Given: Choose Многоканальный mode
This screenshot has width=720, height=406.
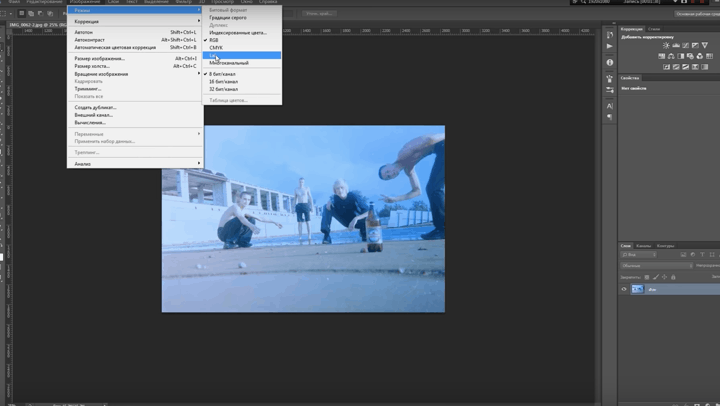Looking at the screenshot, I should (242, 62).
